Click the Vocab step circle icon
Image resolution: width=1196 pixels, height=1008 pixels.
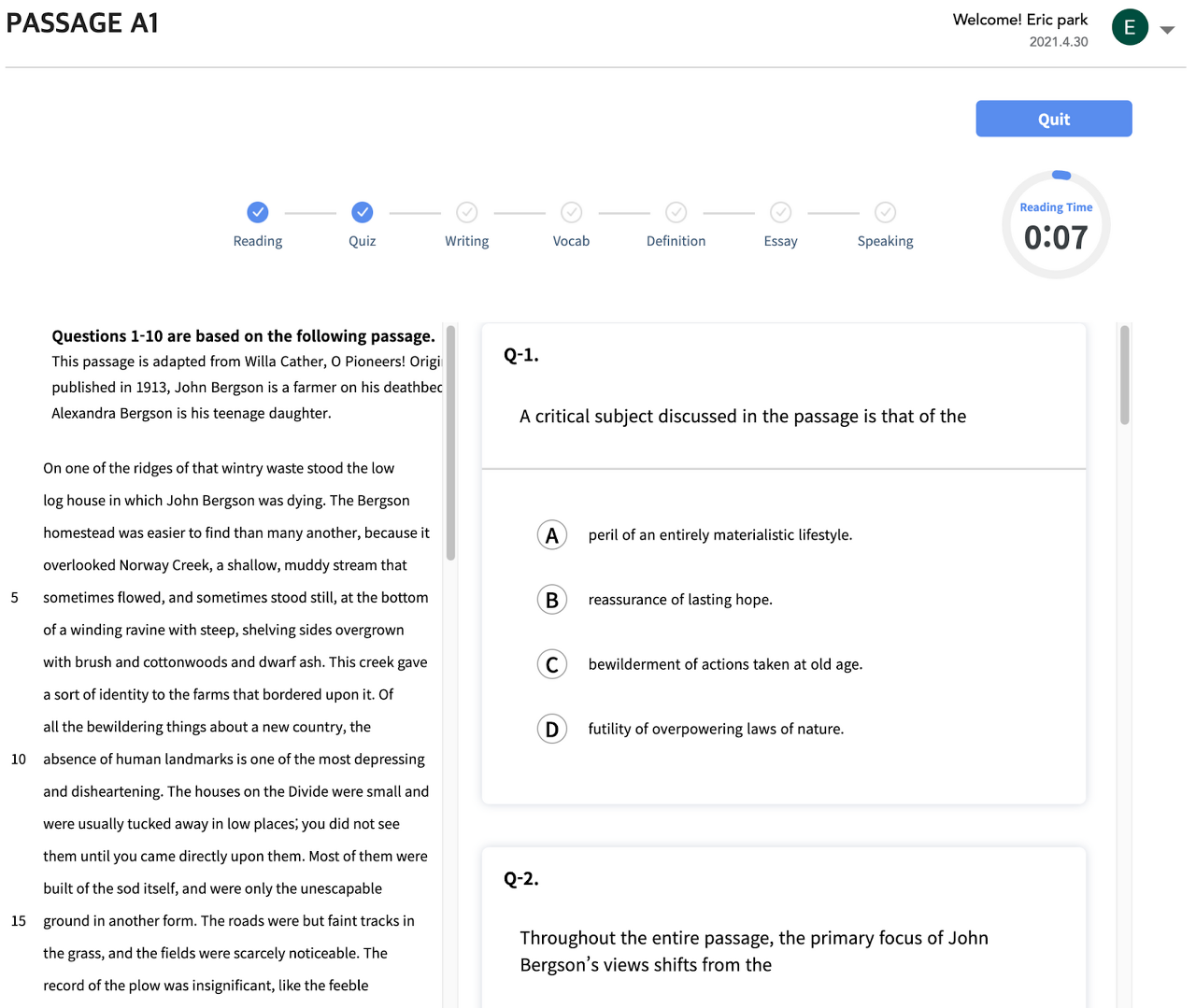click(572, 212)
